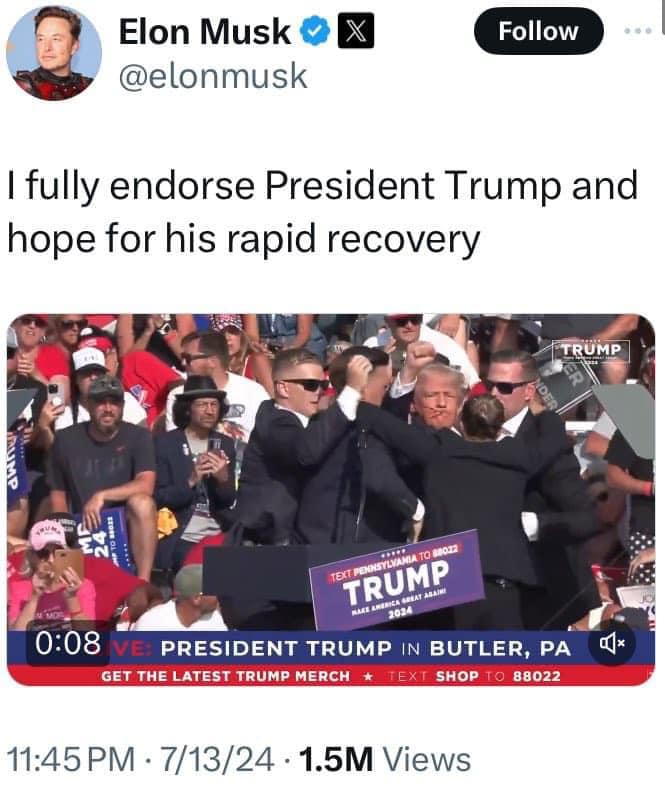Viewport: 665px width, 794px height.
Task: Open Elon Musk's profile avatar picture
Action: click(x=54, y=53)
